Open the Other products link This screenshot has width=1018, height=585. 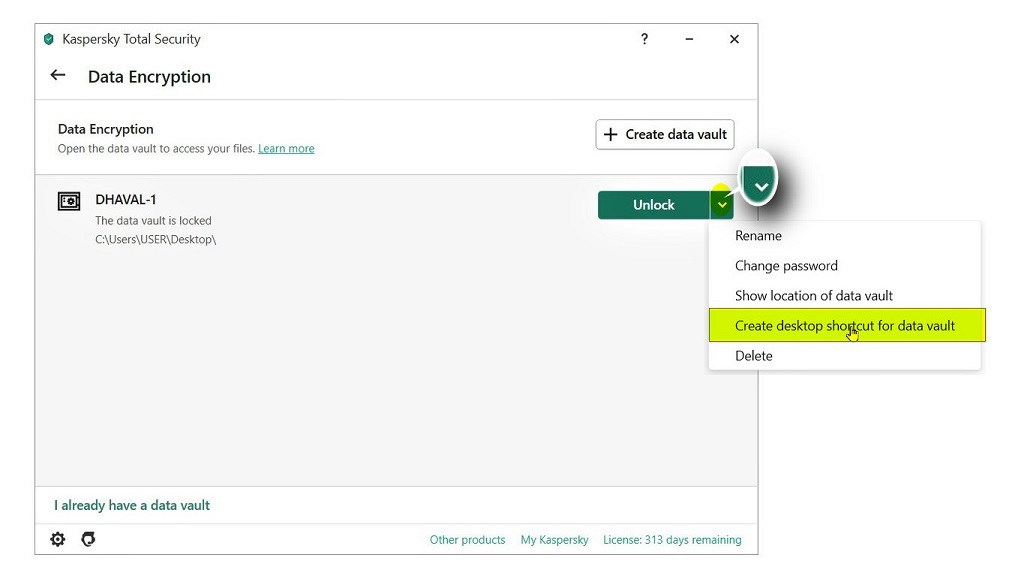(x=467, y=540)
